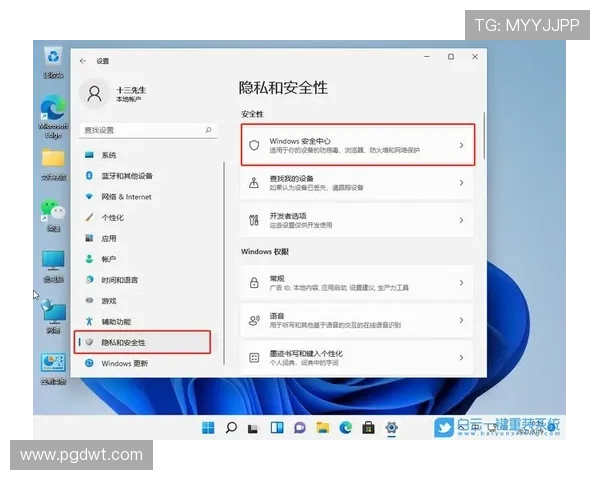Expand the 语音 row chevron

(x=461, y=320)
